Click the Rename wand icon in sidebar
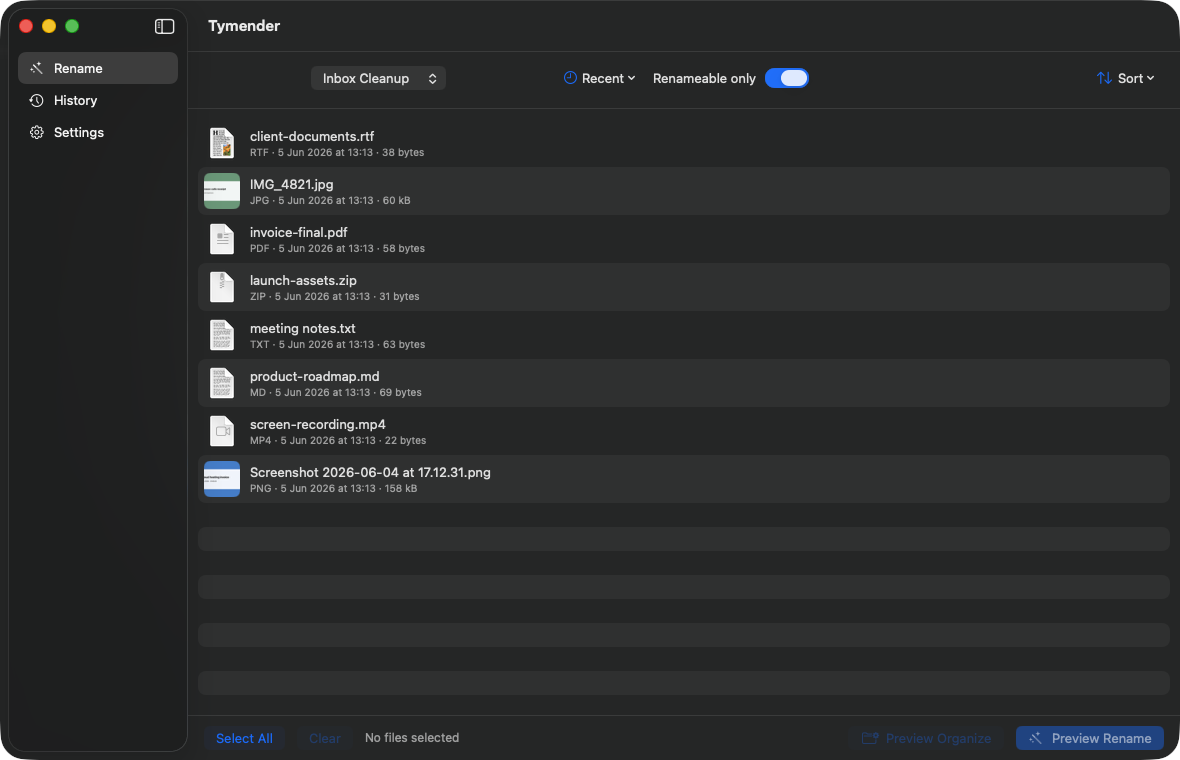Viewport: 1180px width, 760px height. (36, 68)
